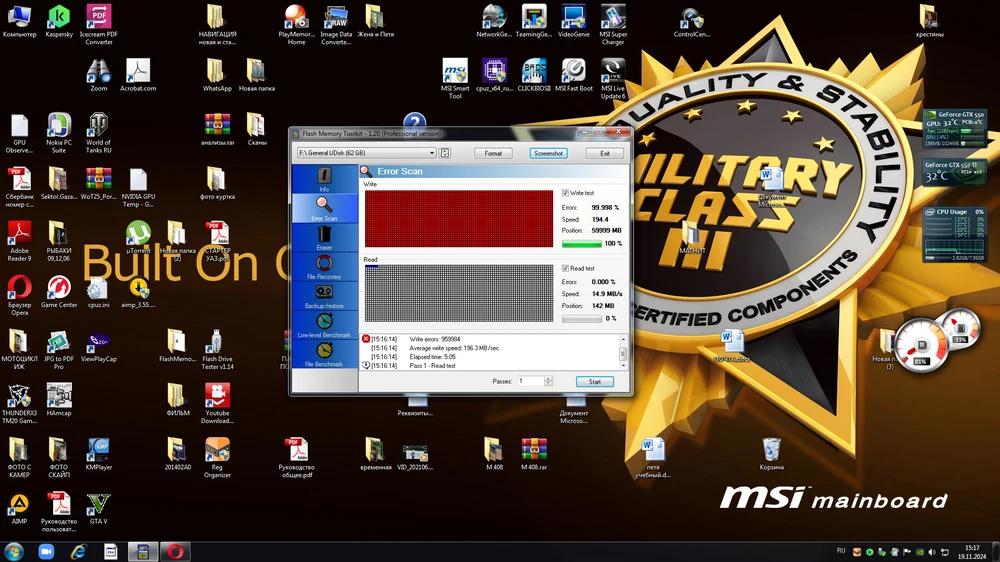Click the log panel scrollbar down arrow
This screenshot has width=1000, height=562.
[x=623, y=366]
